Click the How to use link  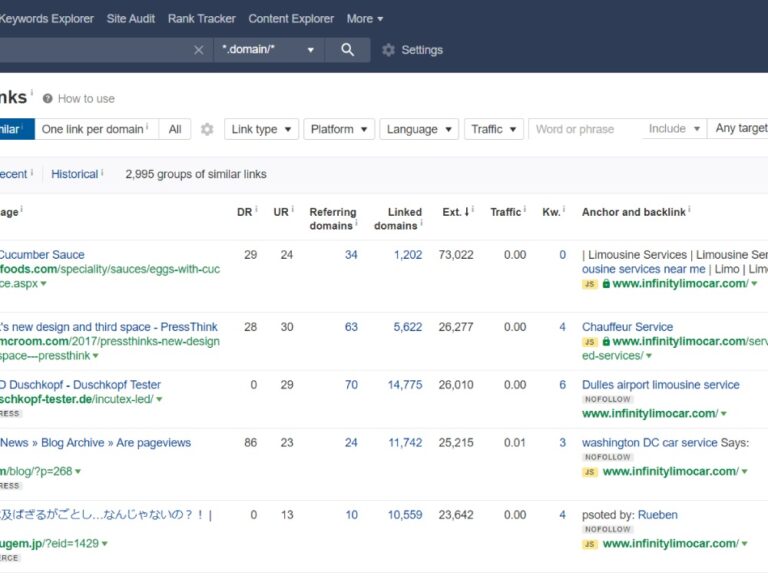tap(86, 99)
